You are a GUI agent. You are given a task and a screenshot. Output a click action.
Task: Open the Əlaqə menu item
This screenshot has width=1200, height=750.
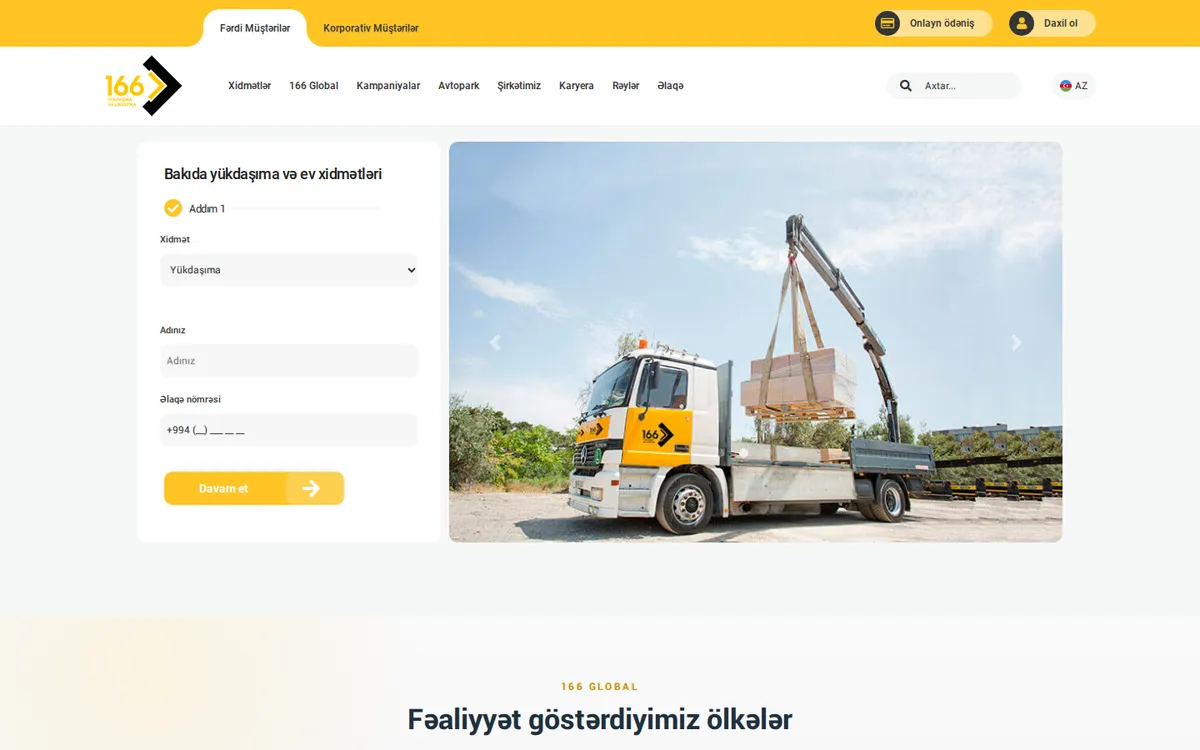click(670, 86)
